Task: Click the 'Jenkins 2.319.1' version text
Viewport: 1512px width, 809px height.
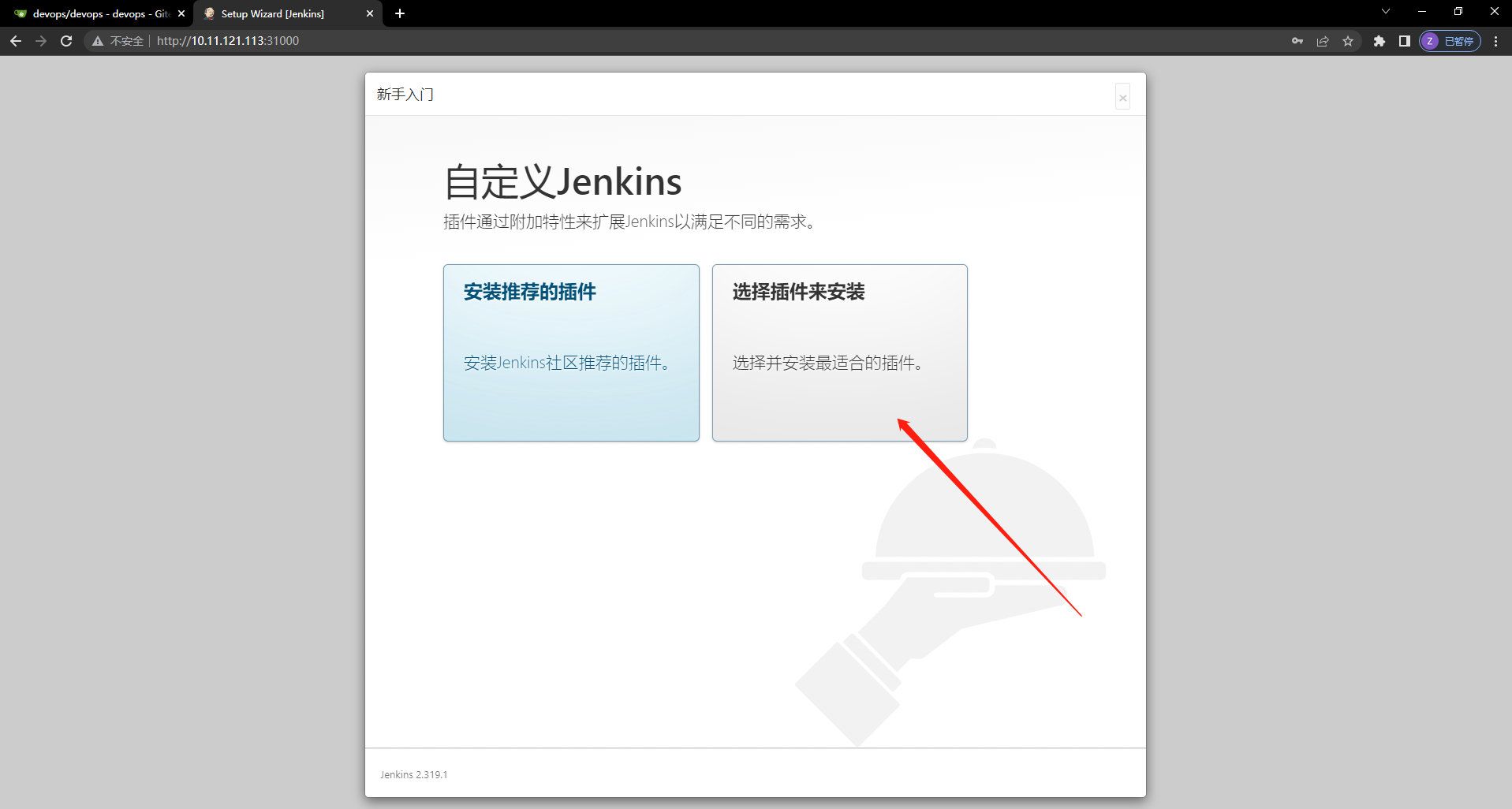Action: 413,774
